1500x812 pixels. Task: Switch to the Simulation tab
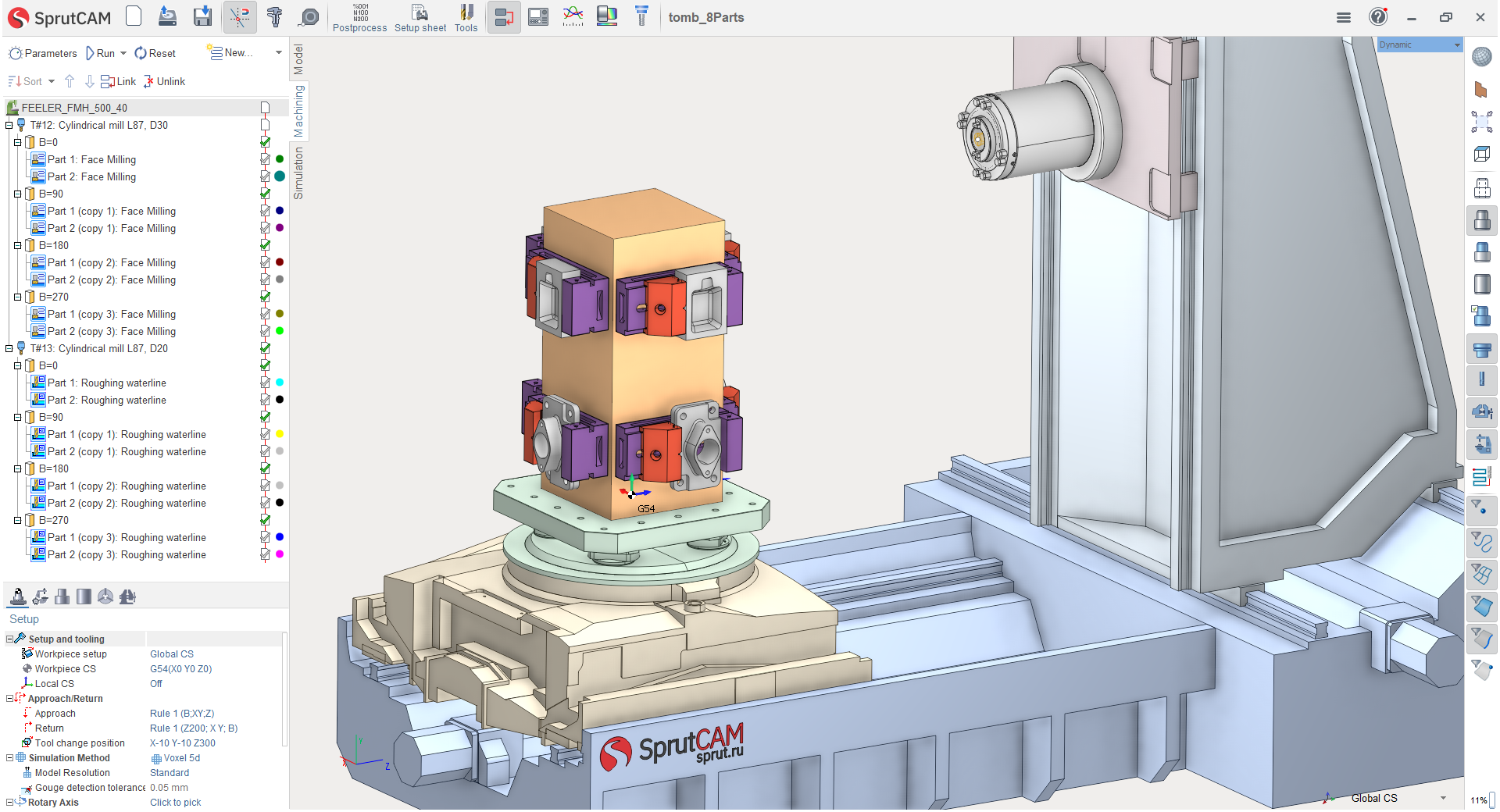[x=298, y=173]
